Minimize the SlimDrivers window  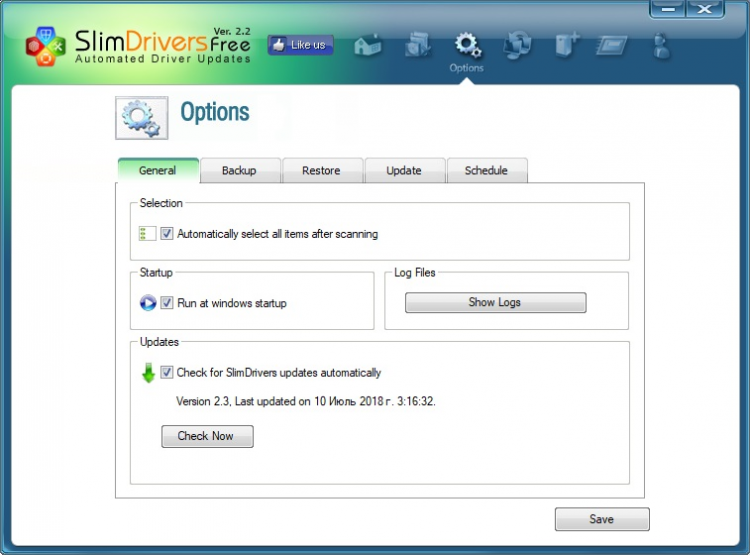(x=667, y=9)
